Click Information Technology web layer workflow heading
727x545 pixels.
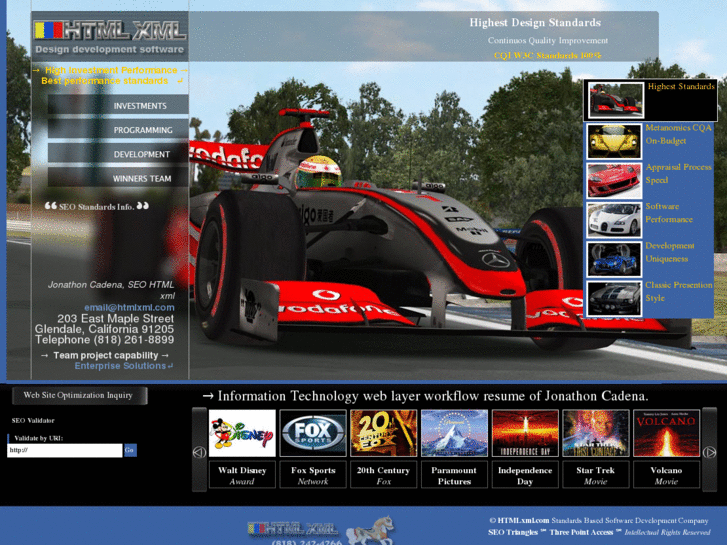pos(433,396)
